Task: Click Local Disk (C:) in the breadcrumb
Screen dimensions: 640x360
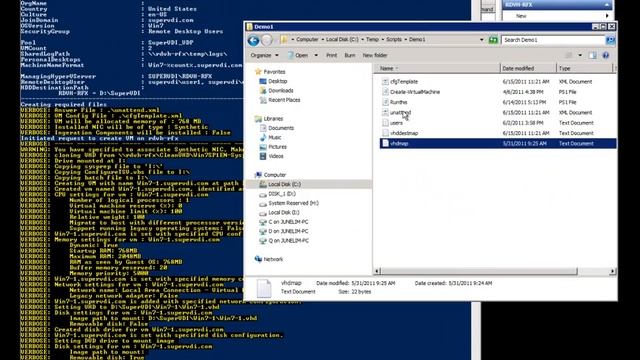Action: click(342, 40)
